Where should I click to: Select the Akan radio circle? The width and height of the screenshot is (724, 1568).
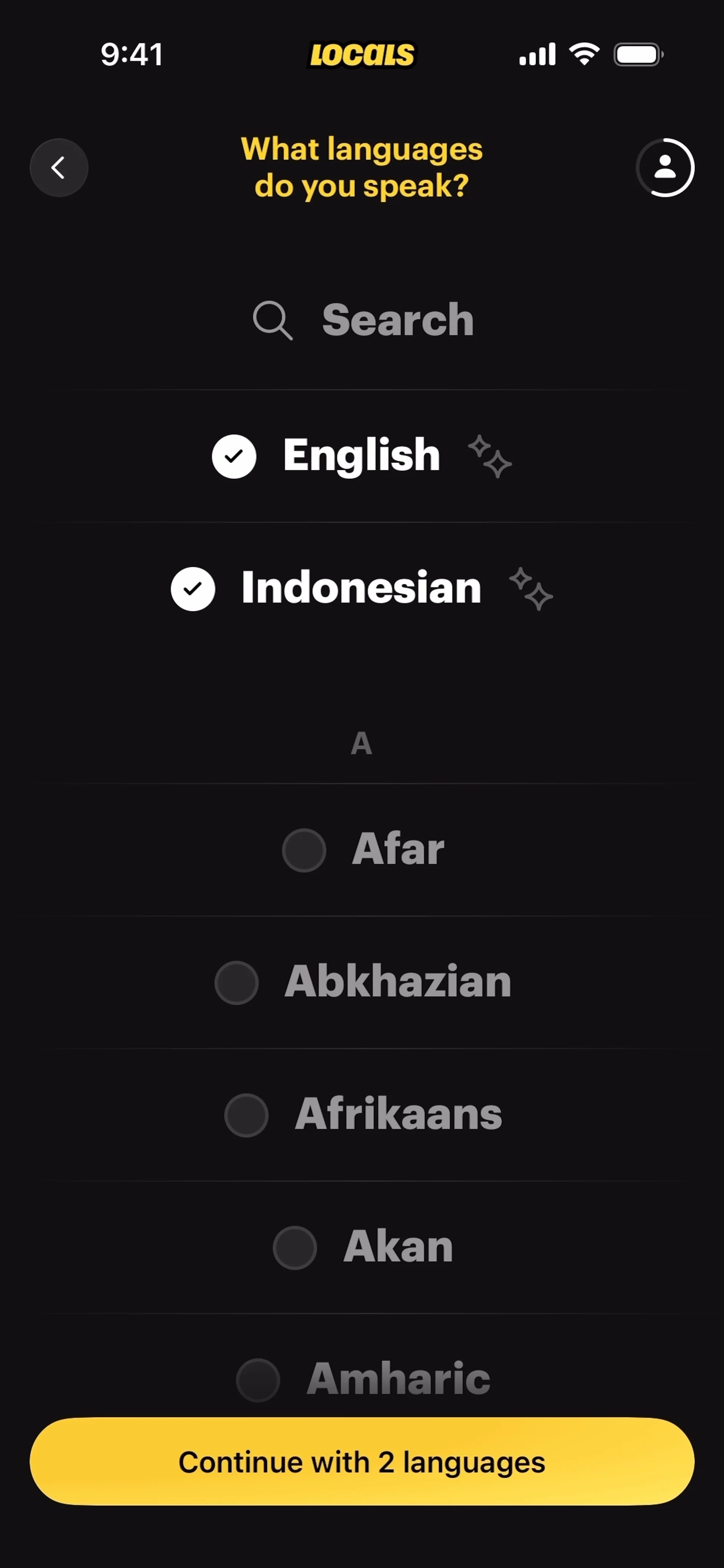coord(295,1247)
